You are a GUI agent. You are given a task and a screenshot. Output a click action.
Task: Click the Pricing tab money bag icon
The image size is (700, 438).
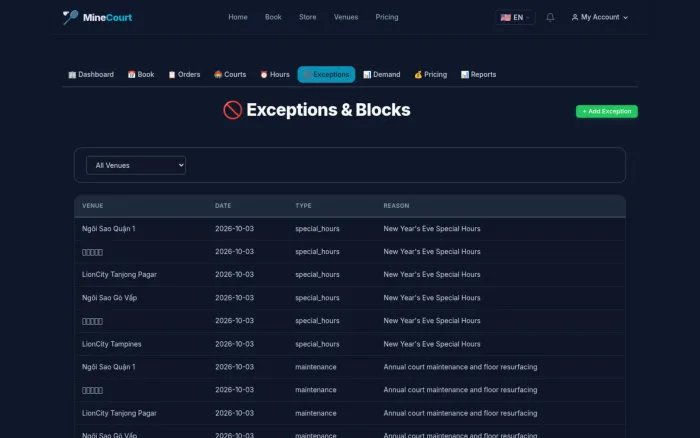(x=418, y=75)
